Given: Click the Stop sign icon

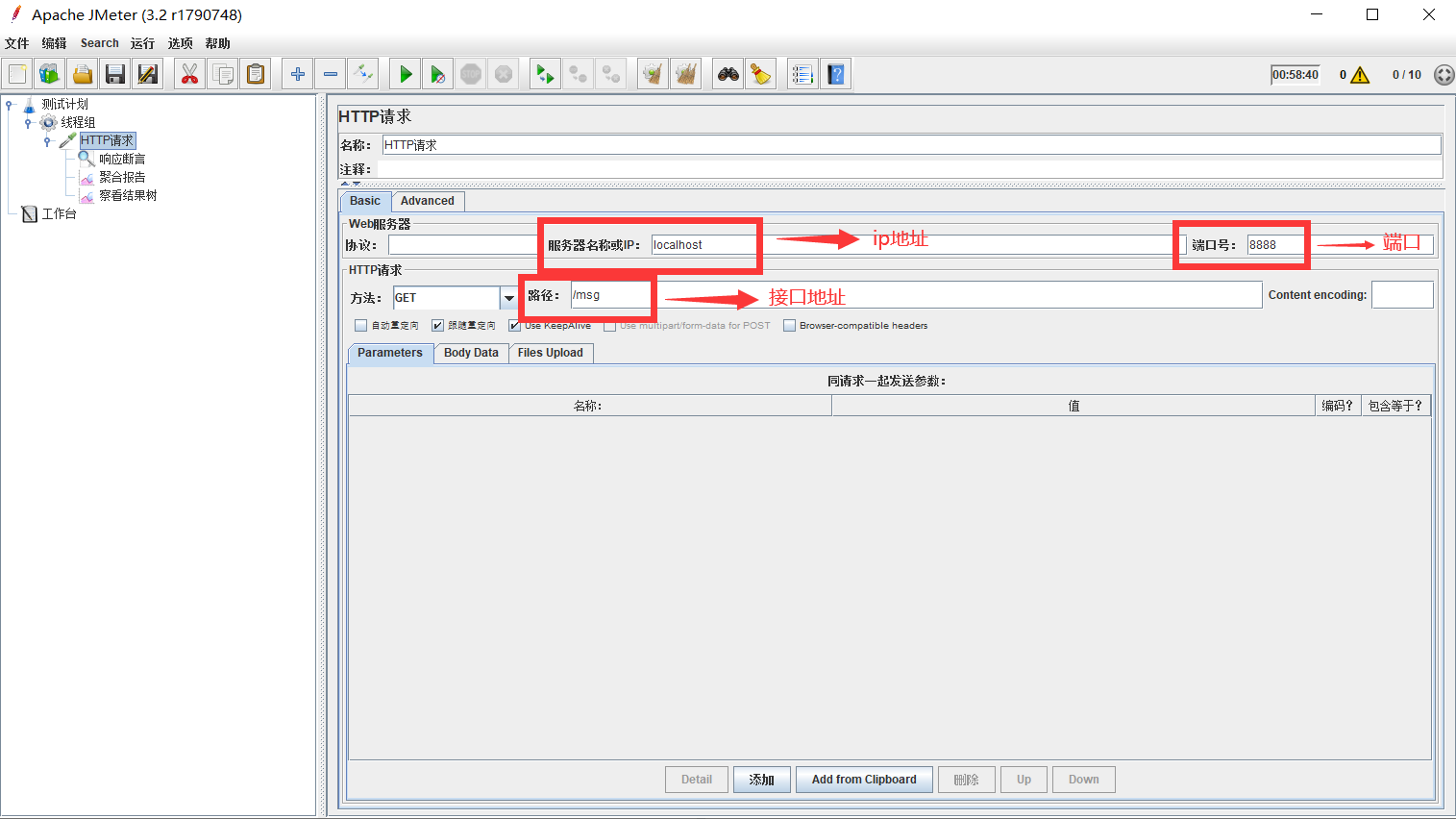Looking at the screenshot, I should tap(471, 74).
